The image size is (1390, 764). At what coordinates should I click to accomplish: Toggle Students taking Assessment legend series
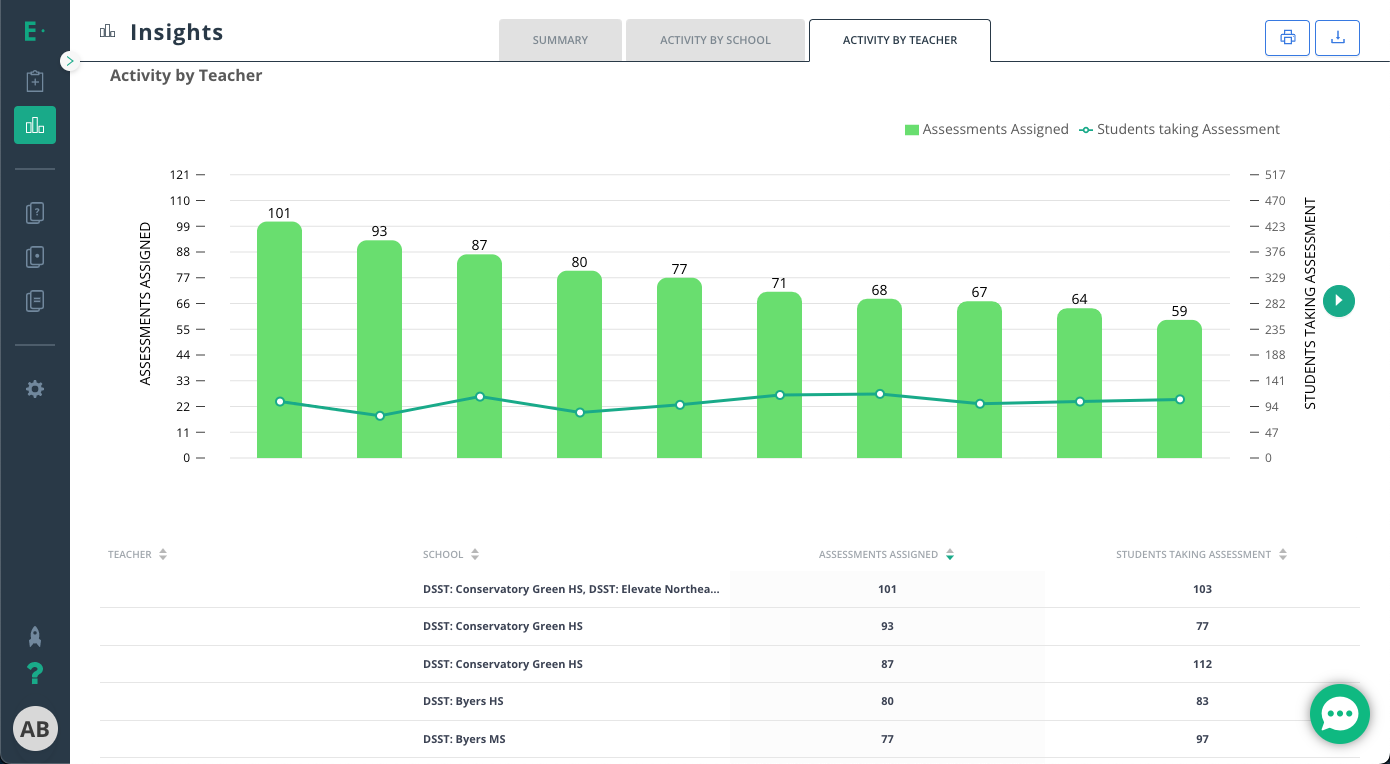[x=1180, y=129]
